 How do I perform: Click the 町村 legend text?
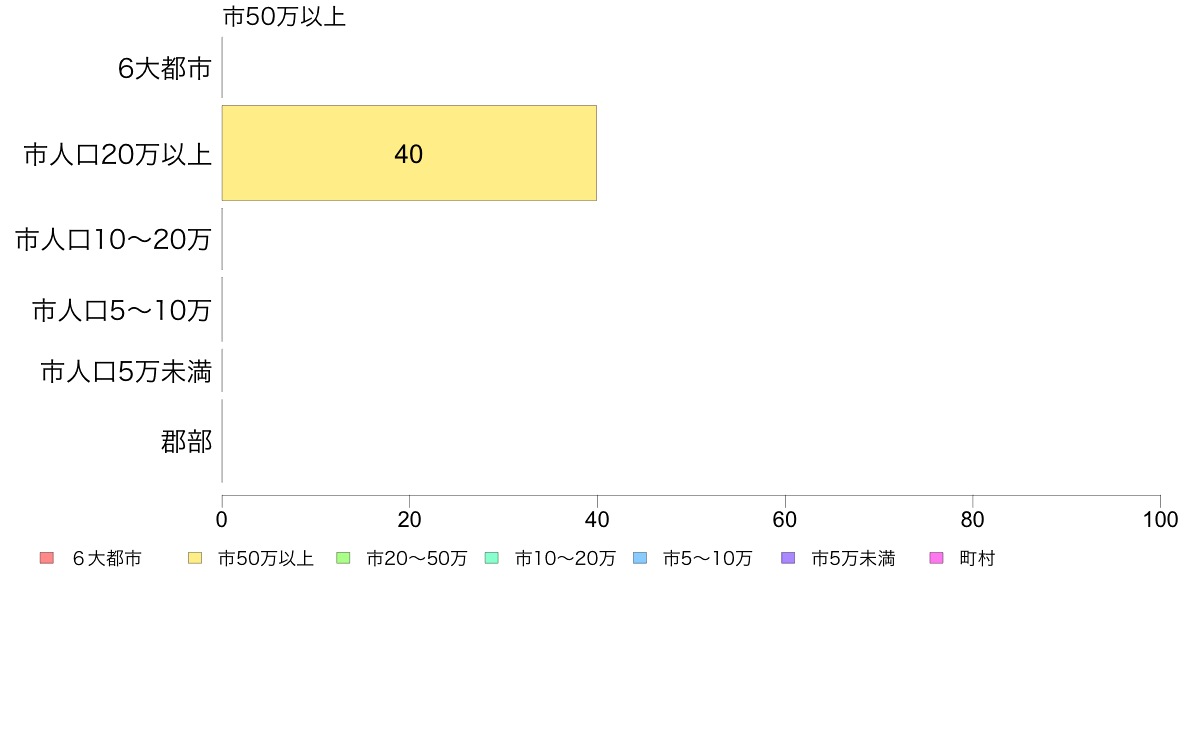tap(977, 559)
